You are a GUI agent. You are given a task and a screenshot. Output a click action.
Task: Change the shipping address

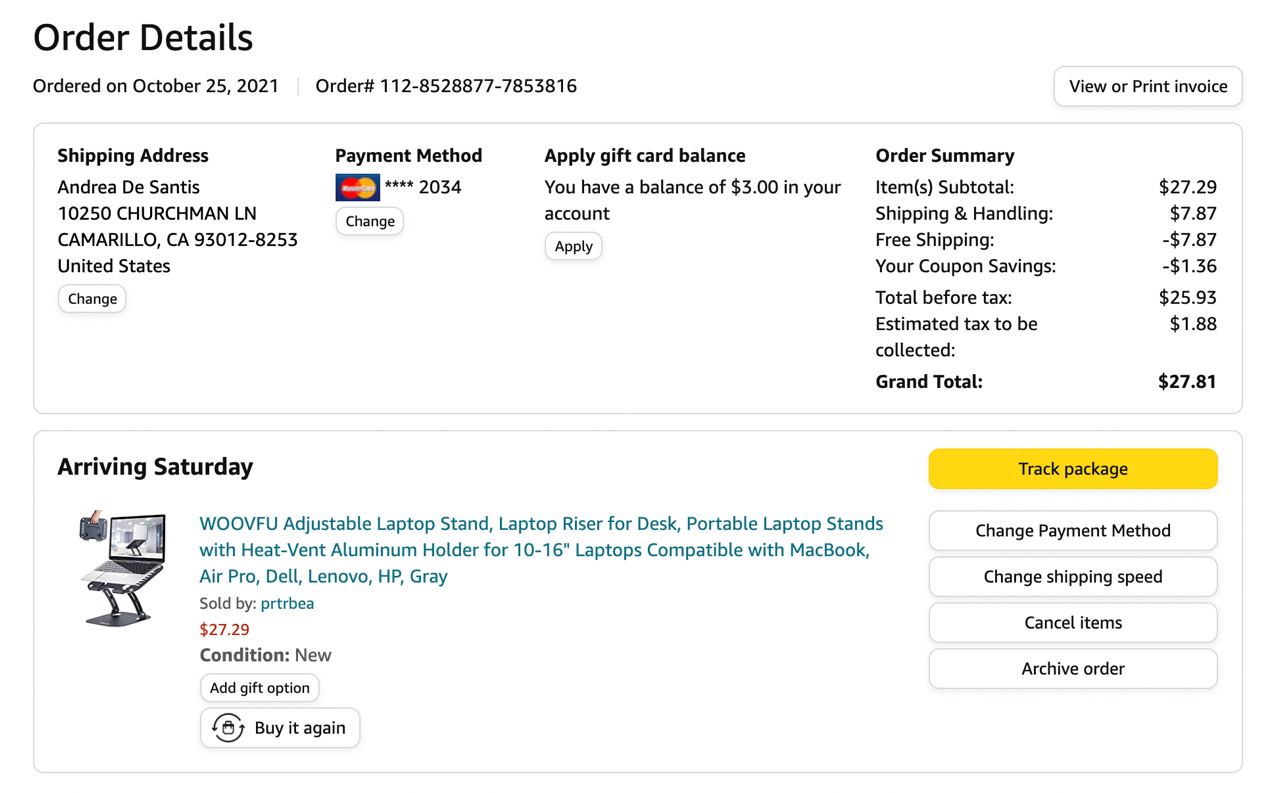(x=92, y=299)
